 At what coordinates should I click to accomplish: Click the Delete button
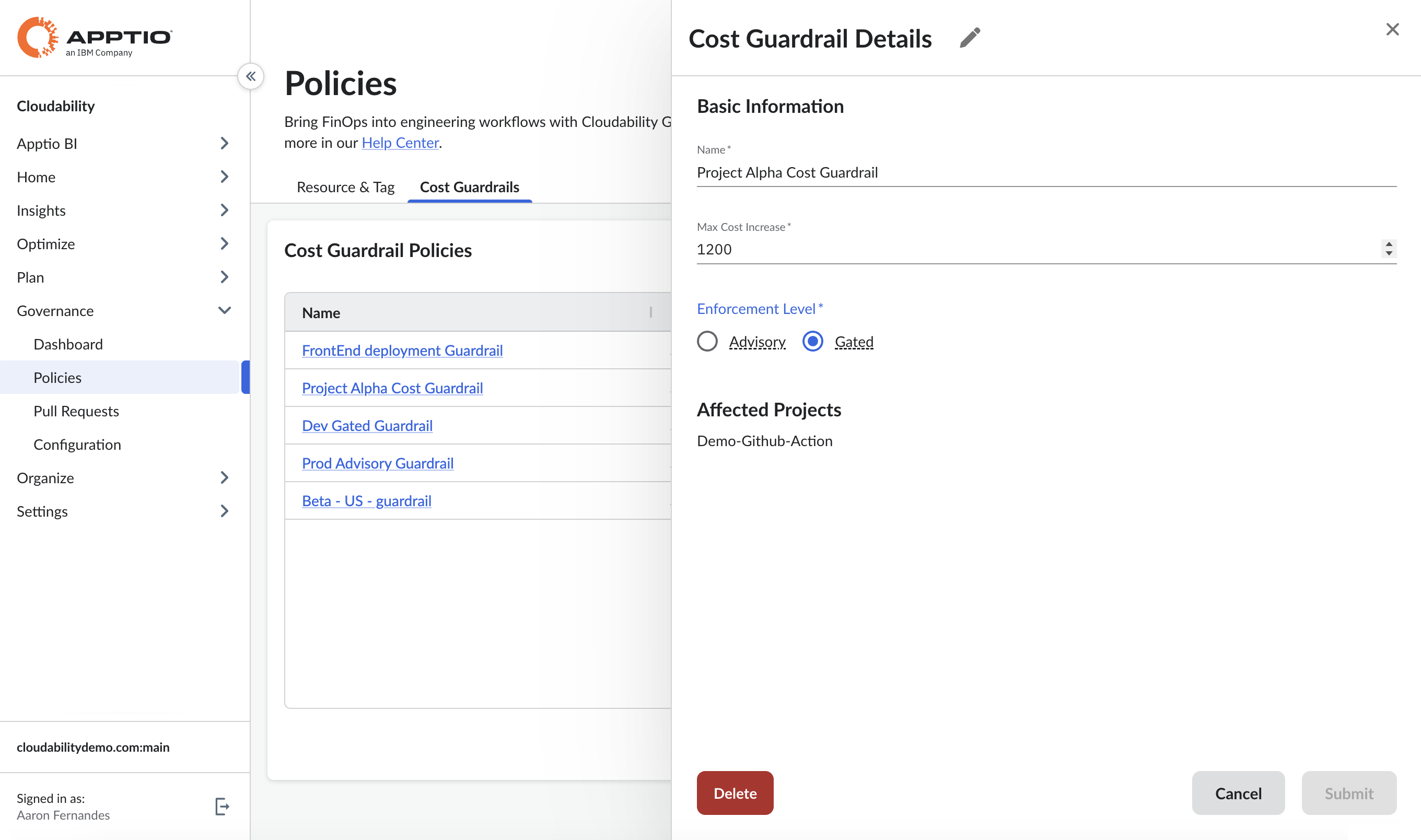coord(735,793)
